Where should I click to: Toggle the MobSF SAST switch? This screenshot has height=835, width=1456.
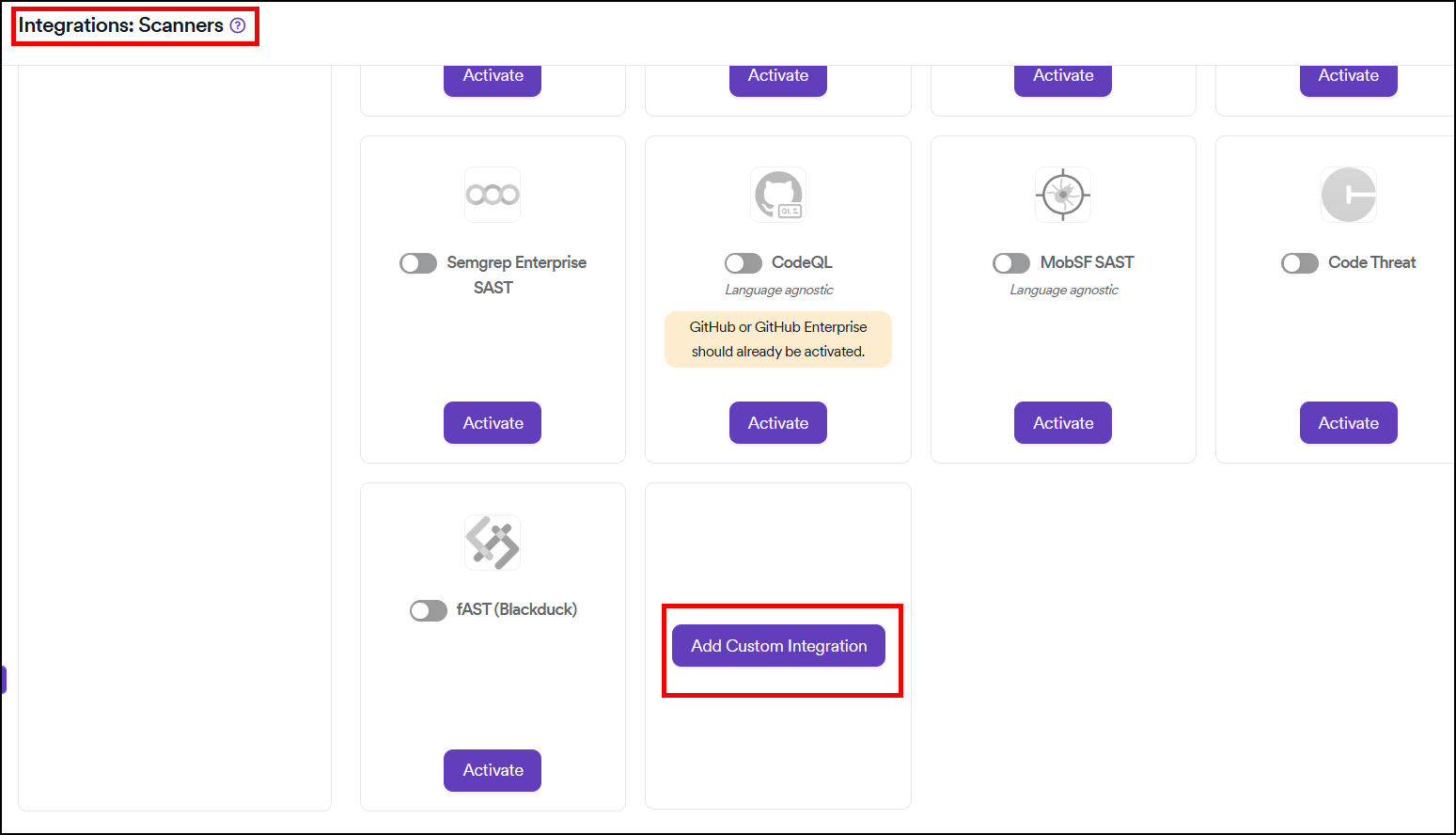coord(1011,263)
